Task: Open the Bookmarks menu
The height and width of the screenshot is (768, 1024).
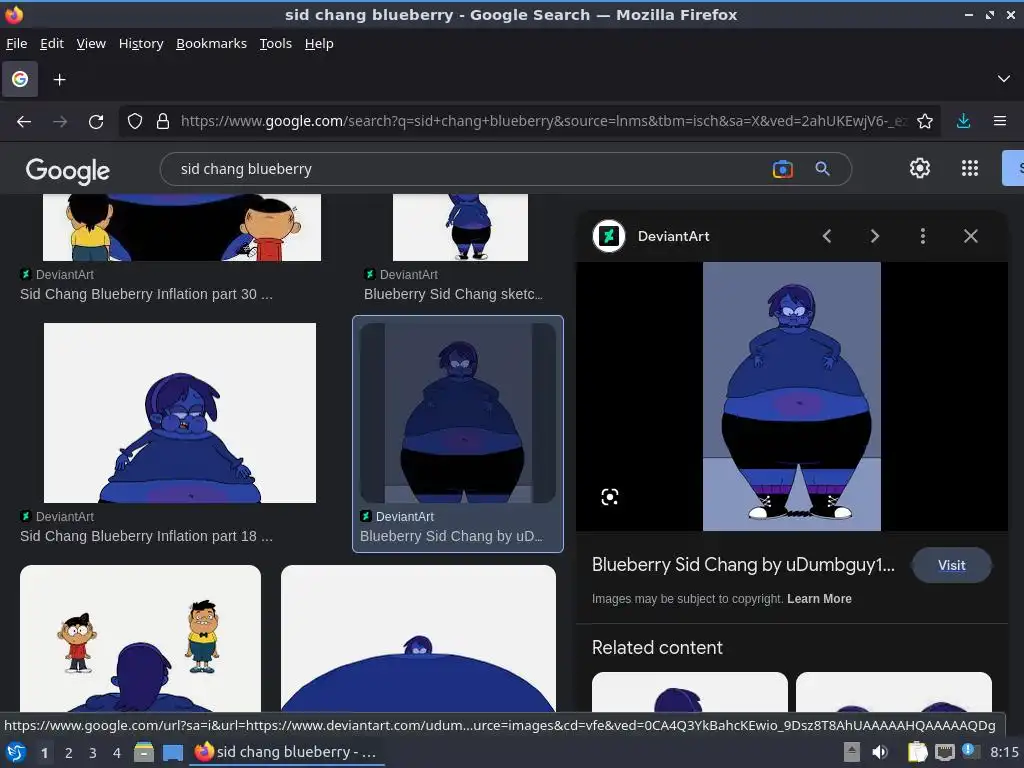Action: click(x=212, y=44)
